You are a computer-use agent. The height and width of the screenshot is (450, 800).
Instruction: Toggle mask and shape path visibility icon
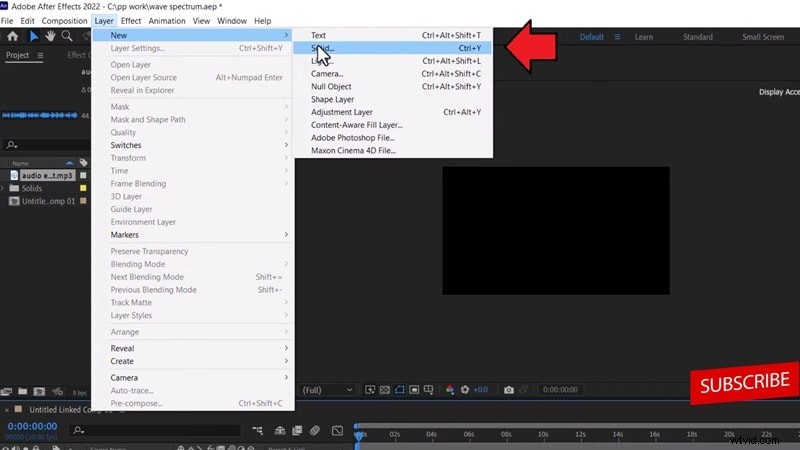tap(399, 390)
